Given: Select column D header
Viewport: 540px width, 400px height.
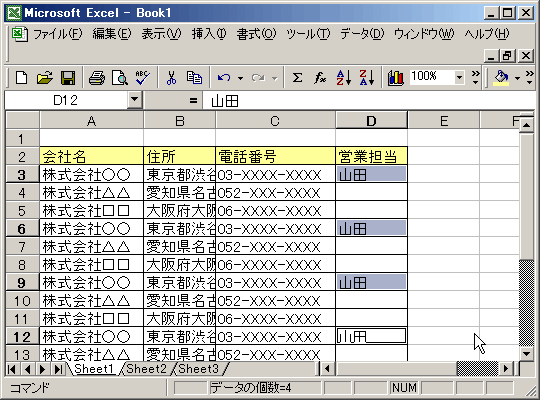Looking at the screenshot, I should tap(372, 121).
